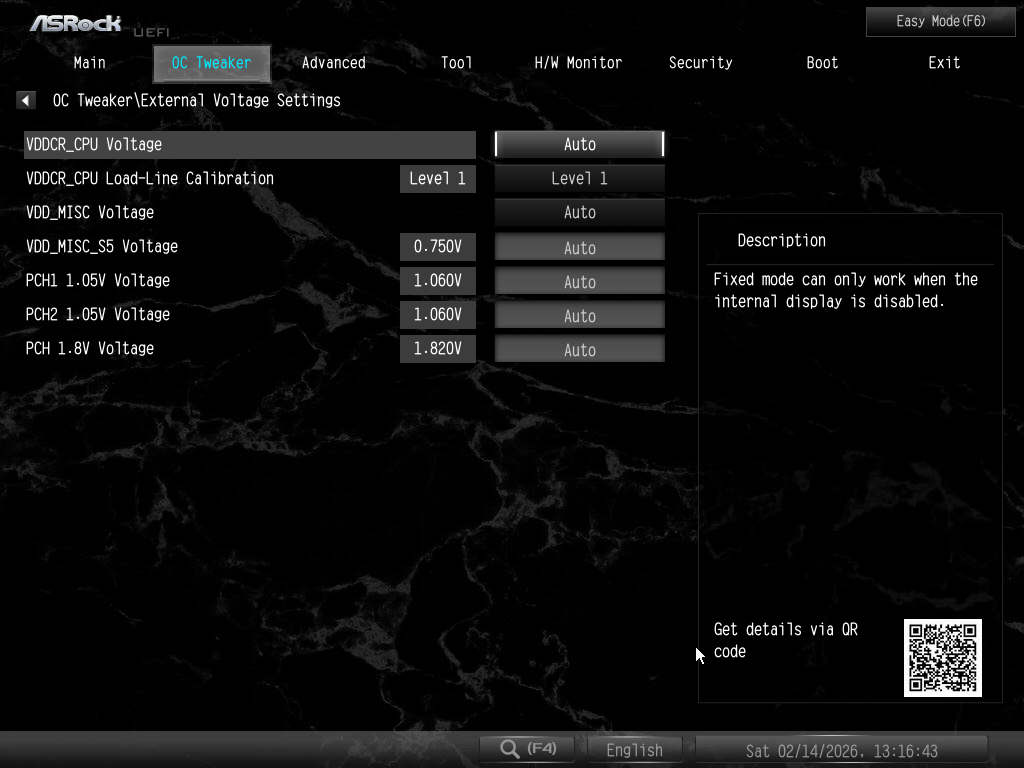Click the back arrow icon beside breadcrumb
1024x768 pixels.
point(25,100)
